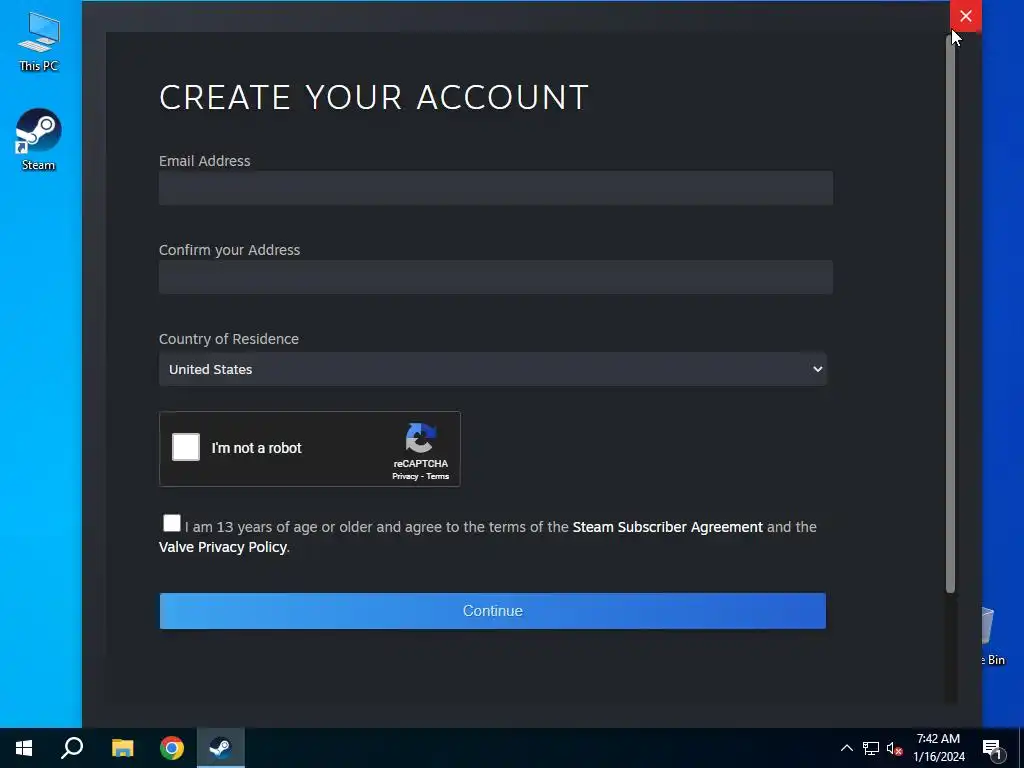Open the Country of Residence dropdown
The image size is (1024, 768).
[492, 369]
